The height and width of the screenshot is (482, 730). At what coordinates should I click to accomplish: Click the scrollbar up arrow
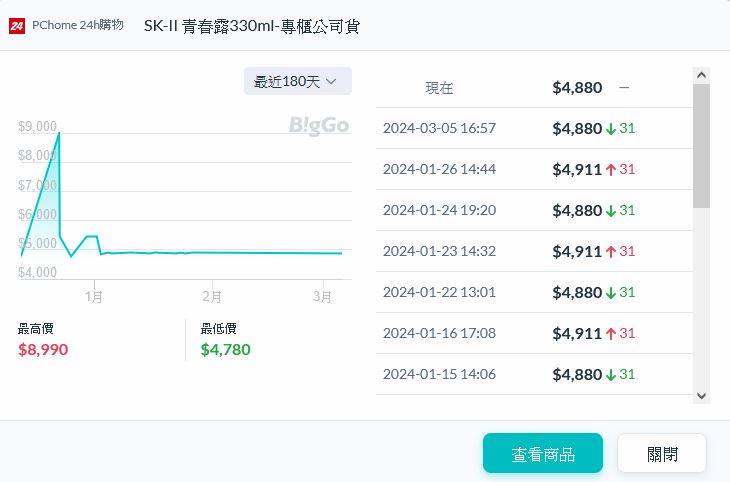coord(701,75)
